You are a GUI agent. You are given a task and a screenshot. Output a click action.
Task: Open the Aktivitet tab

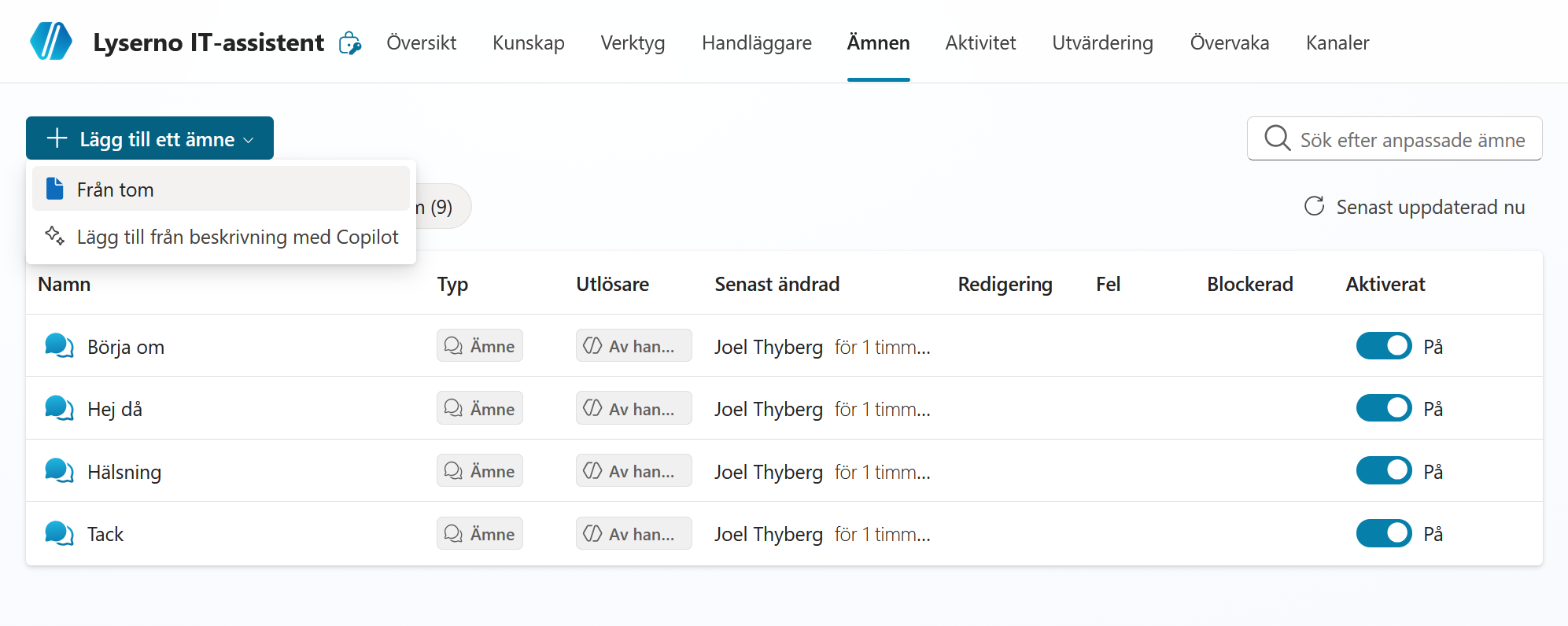pos(980,42)
